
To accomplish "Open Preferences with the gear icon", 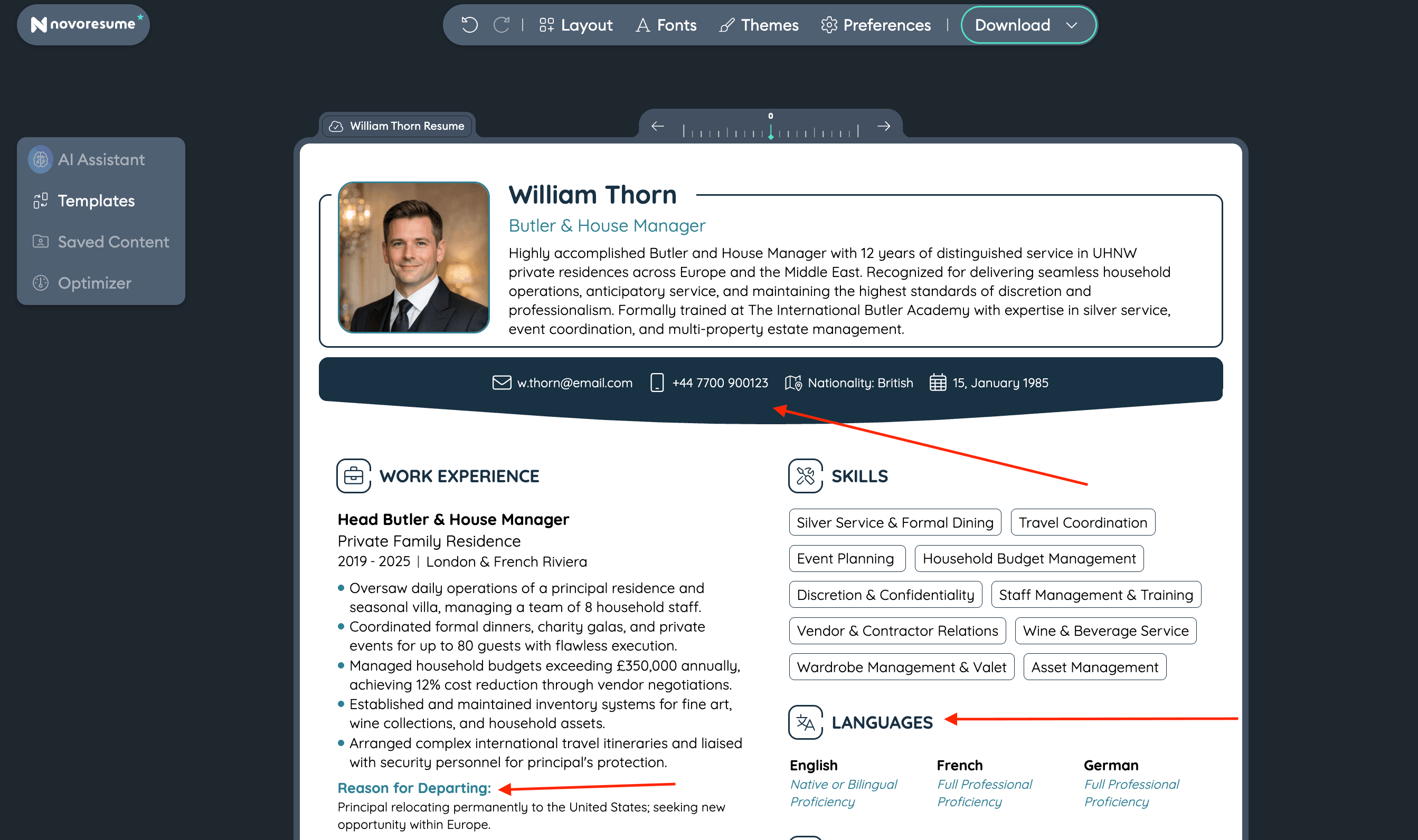I will 875,25.
